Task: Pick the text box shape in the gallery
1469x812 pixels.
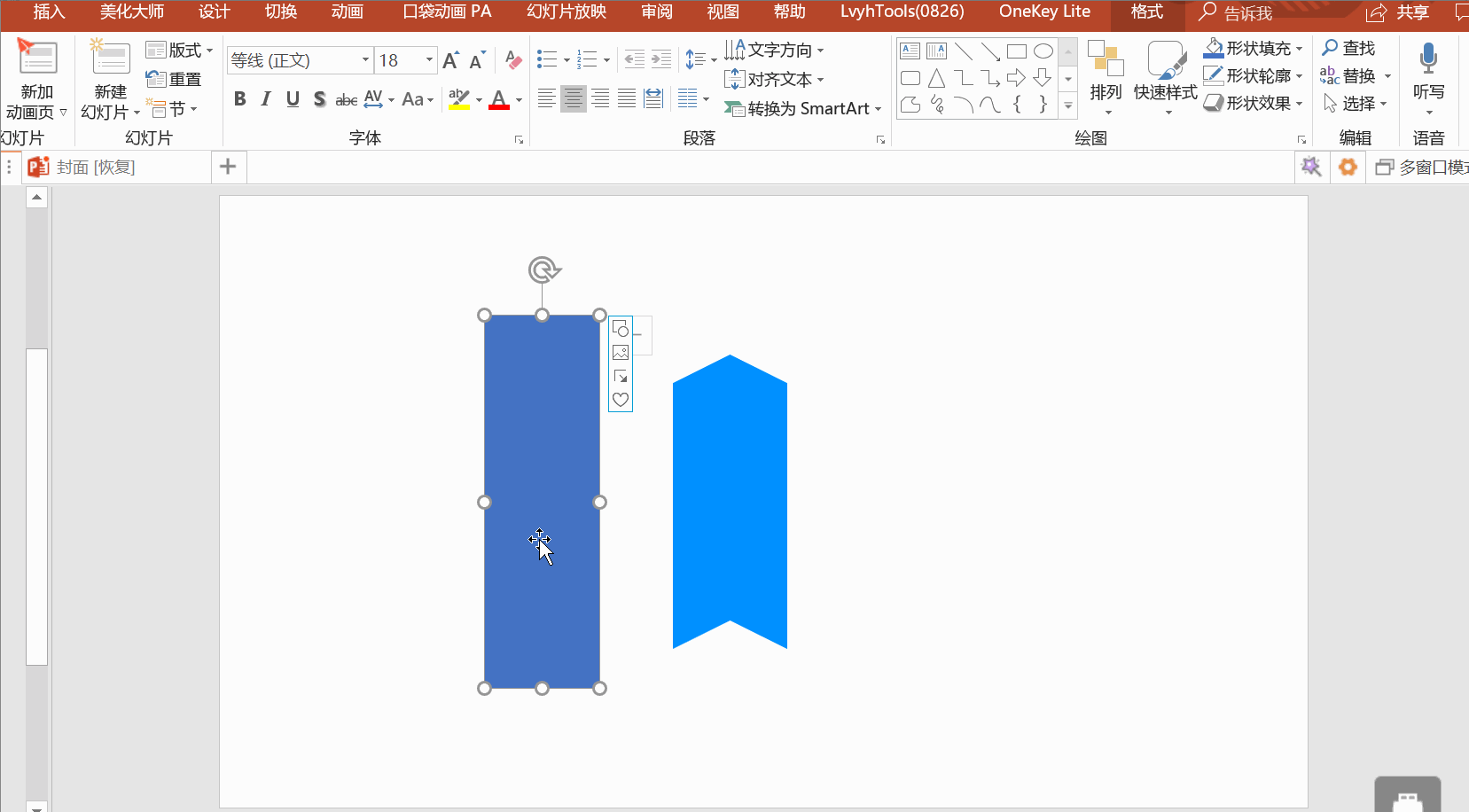Action: (910, 51)
